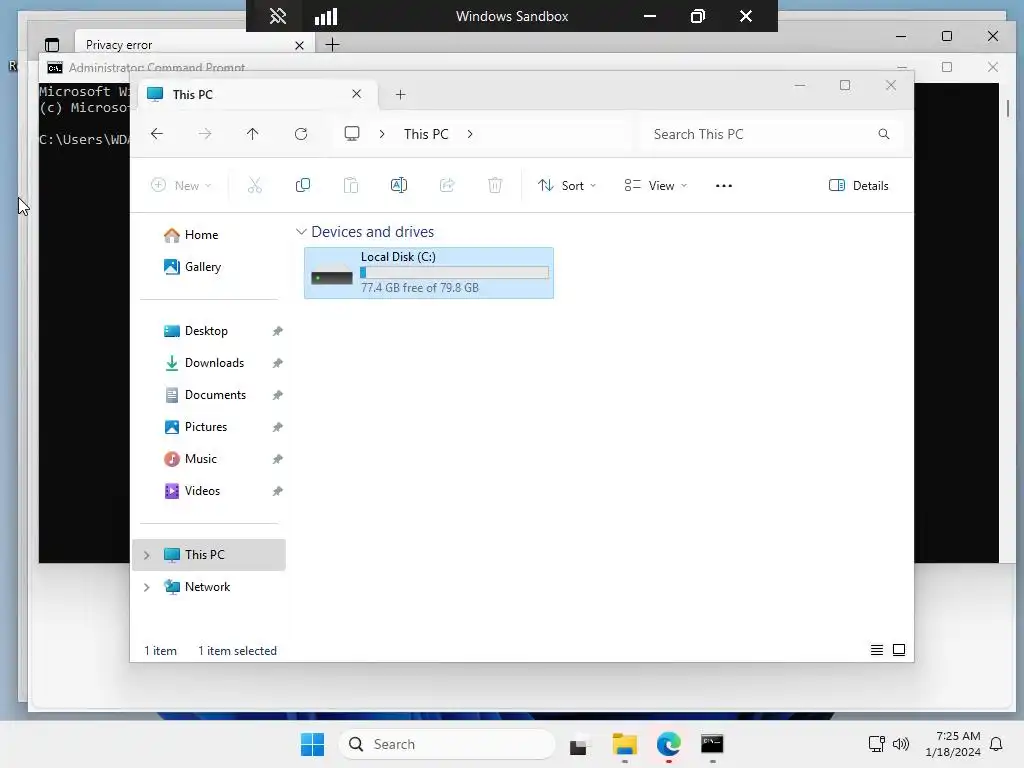Click the Cut scissors icon
Image resolution: width=1024 pixels, height=768 pixels.
click(x=255, y=185)
